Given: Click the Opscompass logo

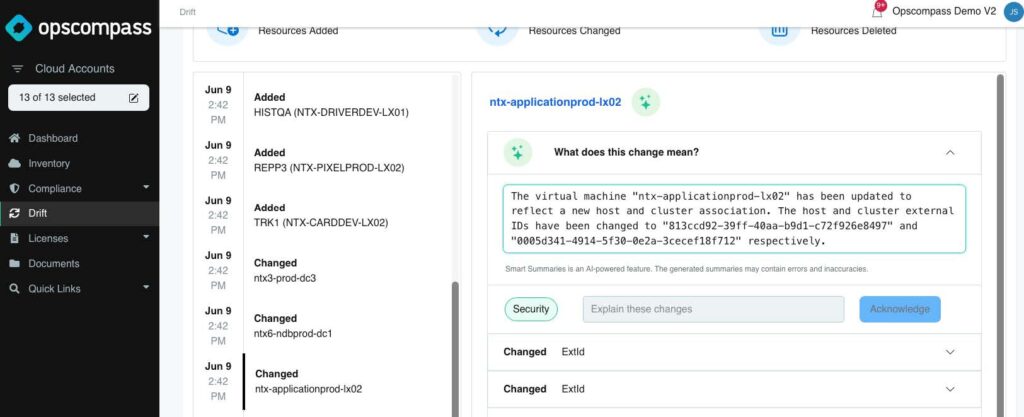Looking at the screenshot, I should coord(78,27).
